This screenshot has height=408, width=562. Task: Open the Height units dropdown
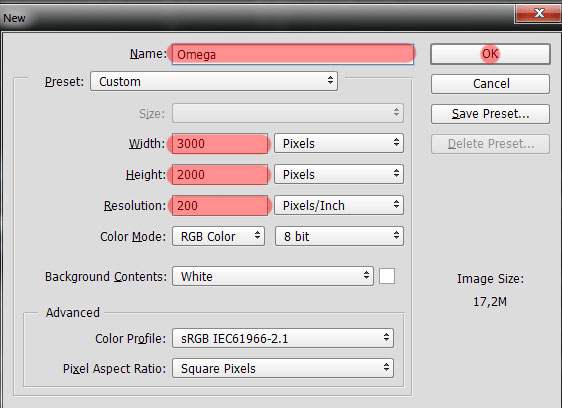click(339, 174)
